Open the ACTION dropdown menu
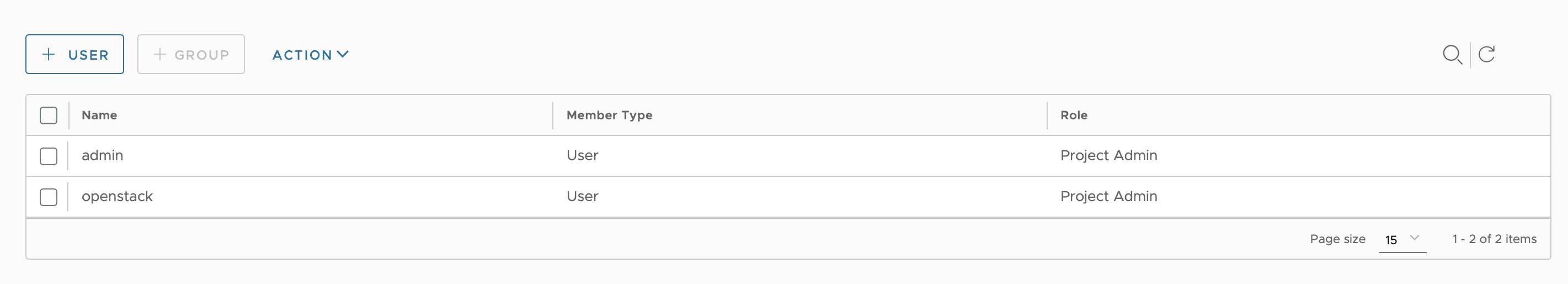The image size is (1568, 284). pos(311,55)
